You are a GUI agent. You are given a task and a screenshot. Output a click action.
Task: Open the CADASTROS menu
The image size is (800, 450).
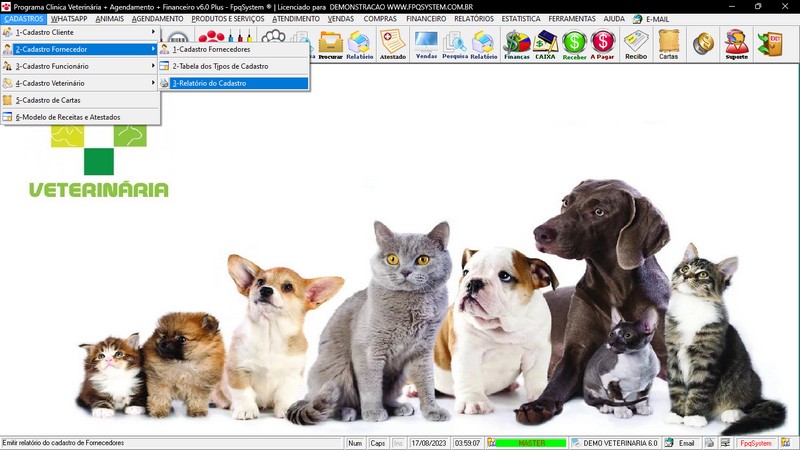[23, 19]
